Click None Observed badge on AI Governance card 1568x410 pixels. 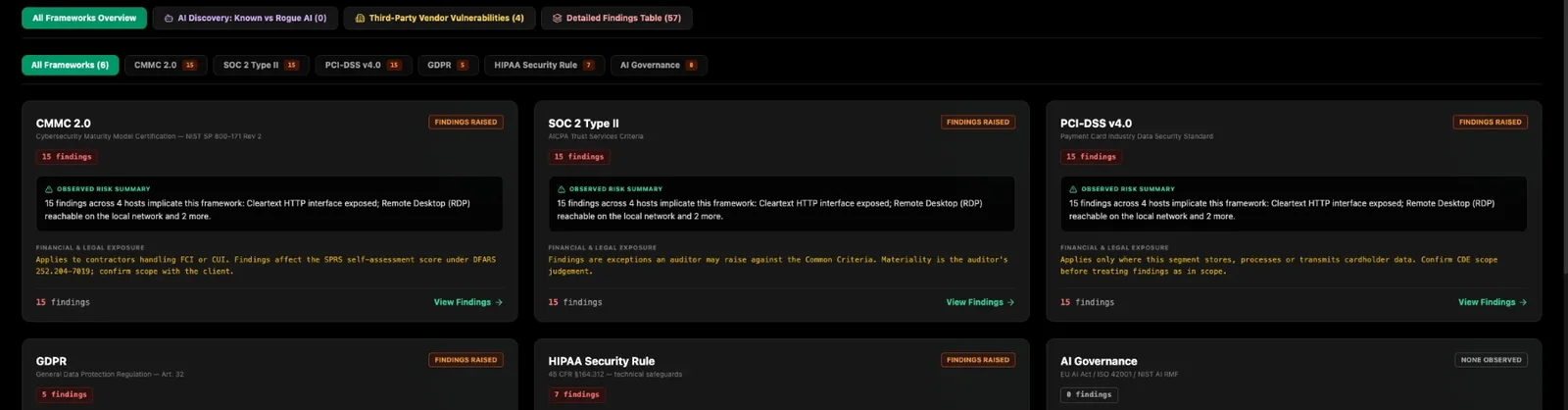1491,360
